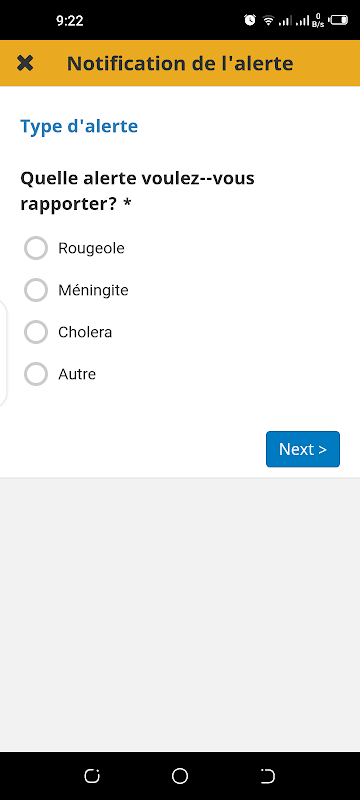The height and width of the screenshot is (800, 360).
Task: Open recent apps from navigation bar
Action: (92, 776)
